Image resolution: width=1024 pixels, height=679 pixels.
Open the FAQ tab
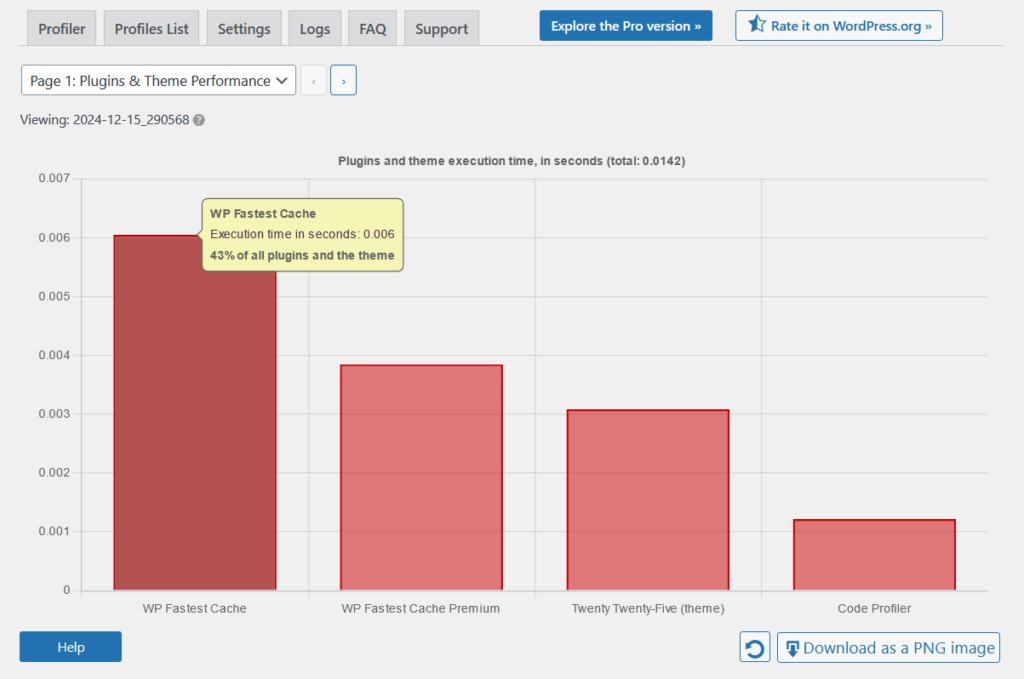(x=372, y=29)
